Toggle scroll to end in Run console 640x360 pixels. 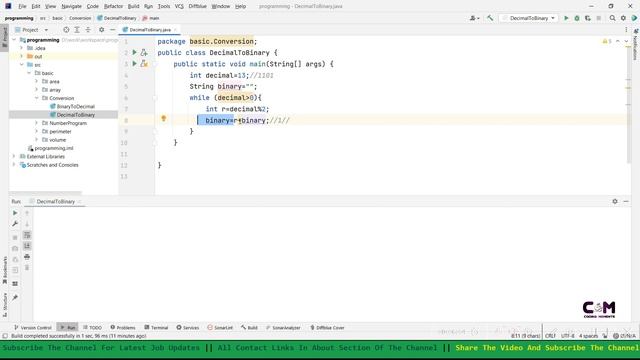coord(27,246)
